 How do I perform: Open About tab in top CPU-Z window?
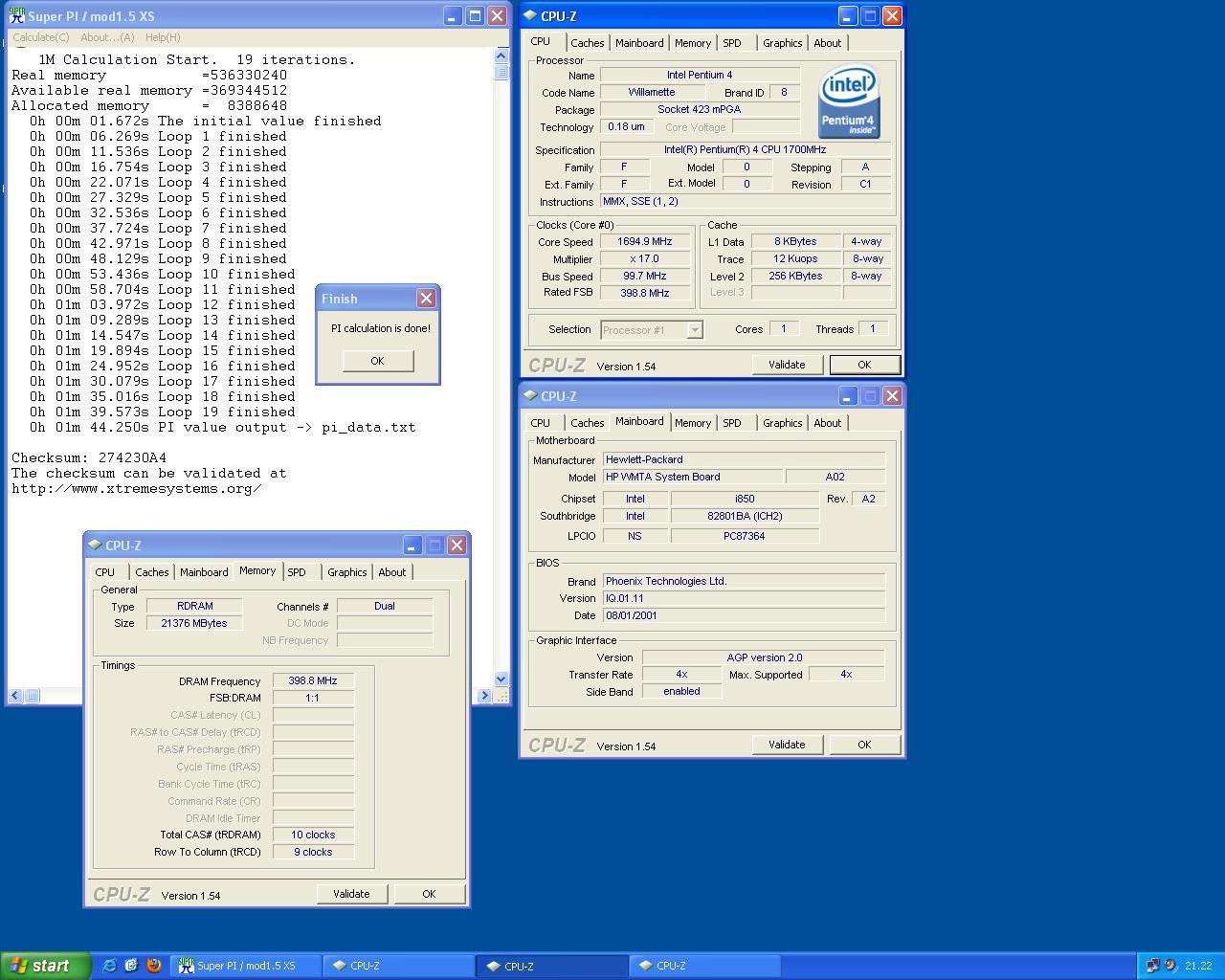[x=827, y=43]
